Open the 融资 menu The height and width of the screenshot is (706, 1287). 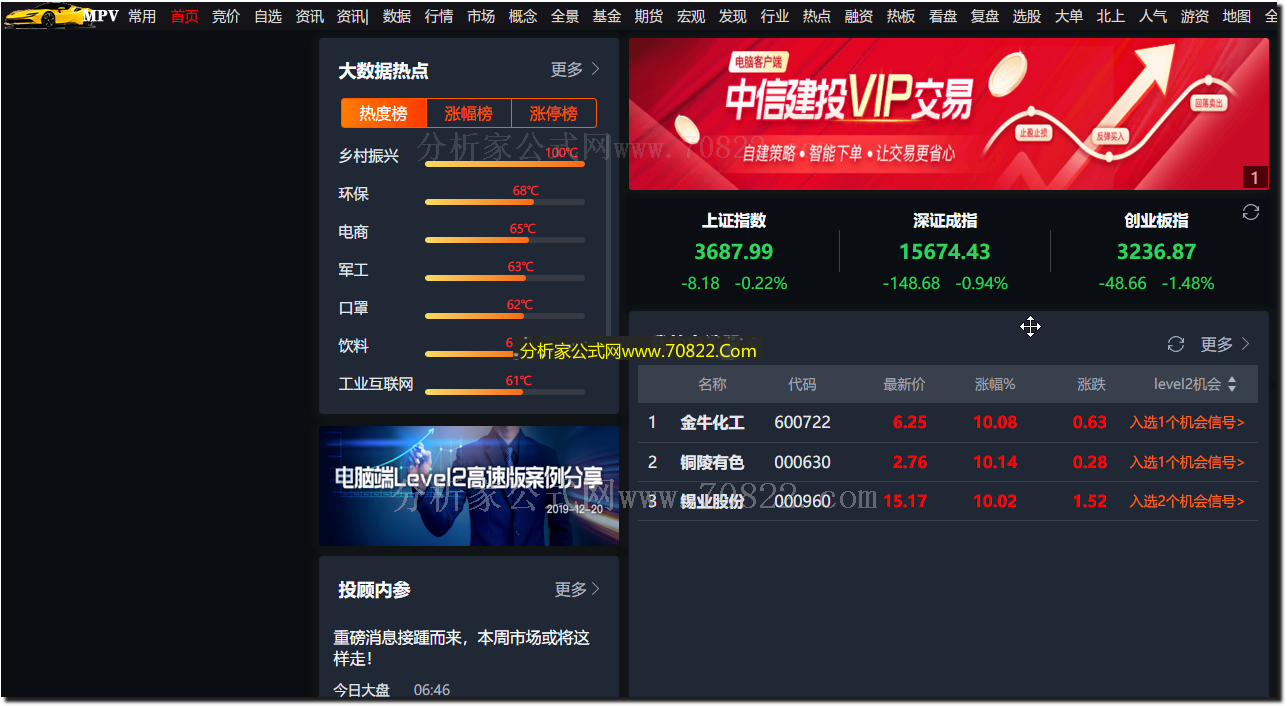pyautogui.click(x=859, y=16)
